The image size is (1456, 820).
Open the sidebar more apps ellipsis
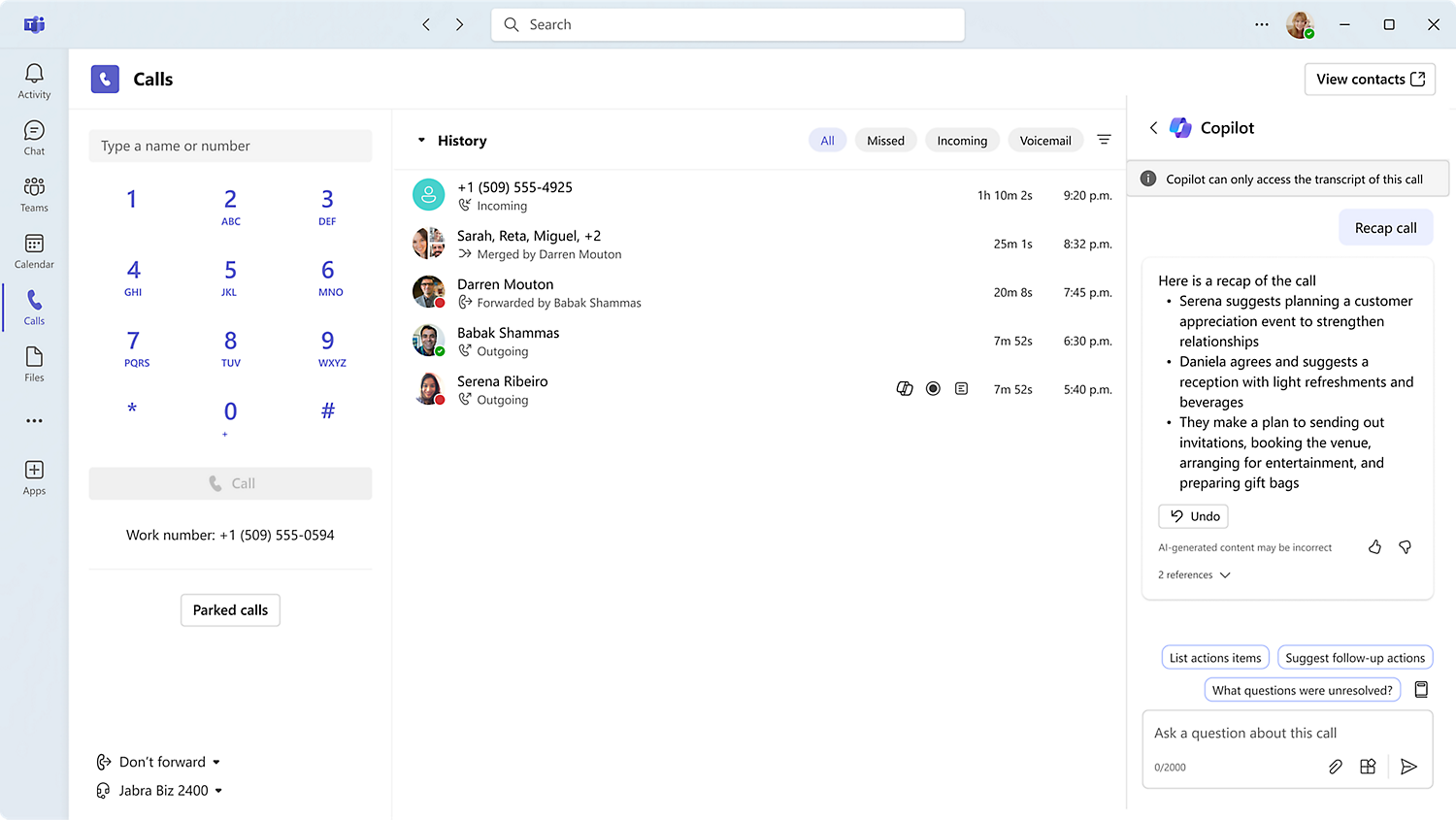(x=34, y=421)
